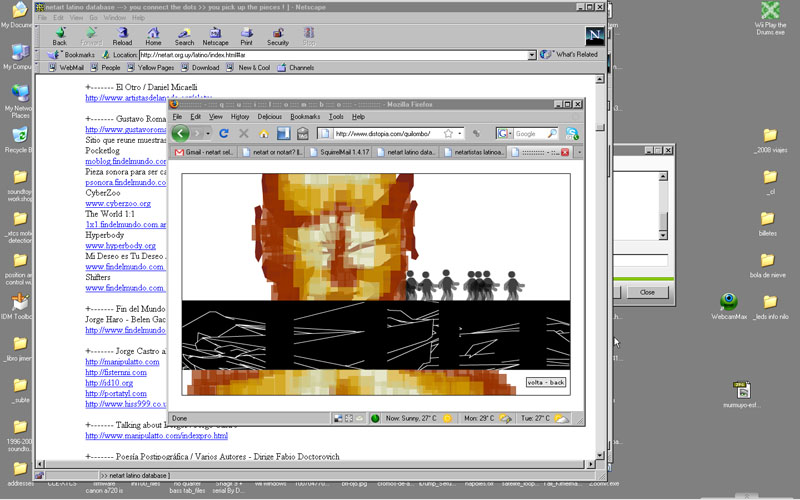Click the Firefox green Back arrow button
Viewport: 800px width, 500px height.
click(x=180, y=133)
